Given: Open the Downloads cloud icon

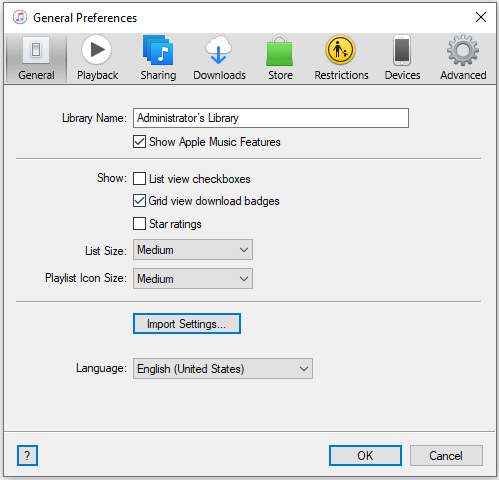Looking at the screenshot, I should coord(219,50).
